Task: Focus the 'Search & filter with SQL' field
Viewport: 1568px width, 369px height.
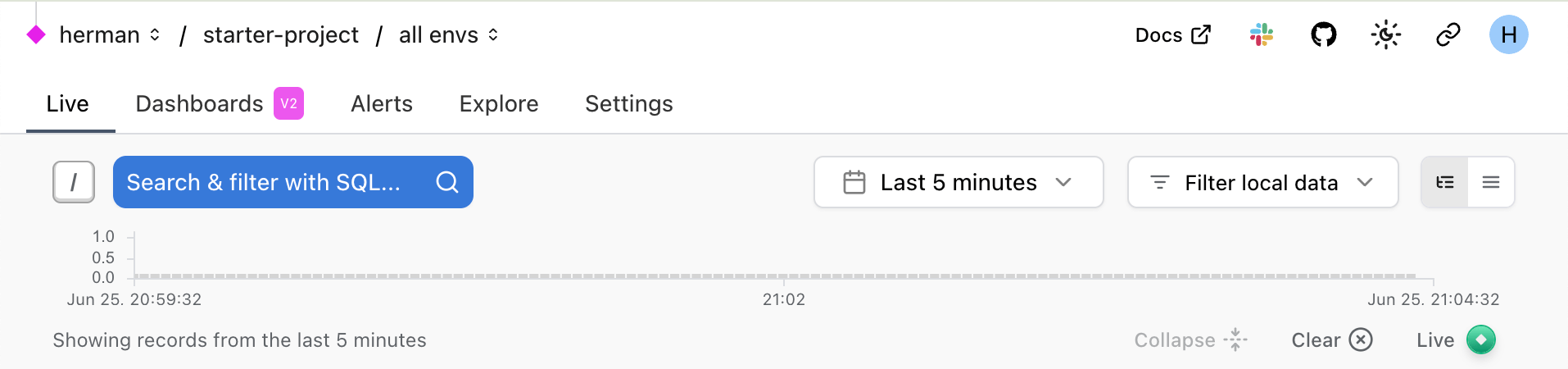Action: pyautogui.click(x=264, y=182)
